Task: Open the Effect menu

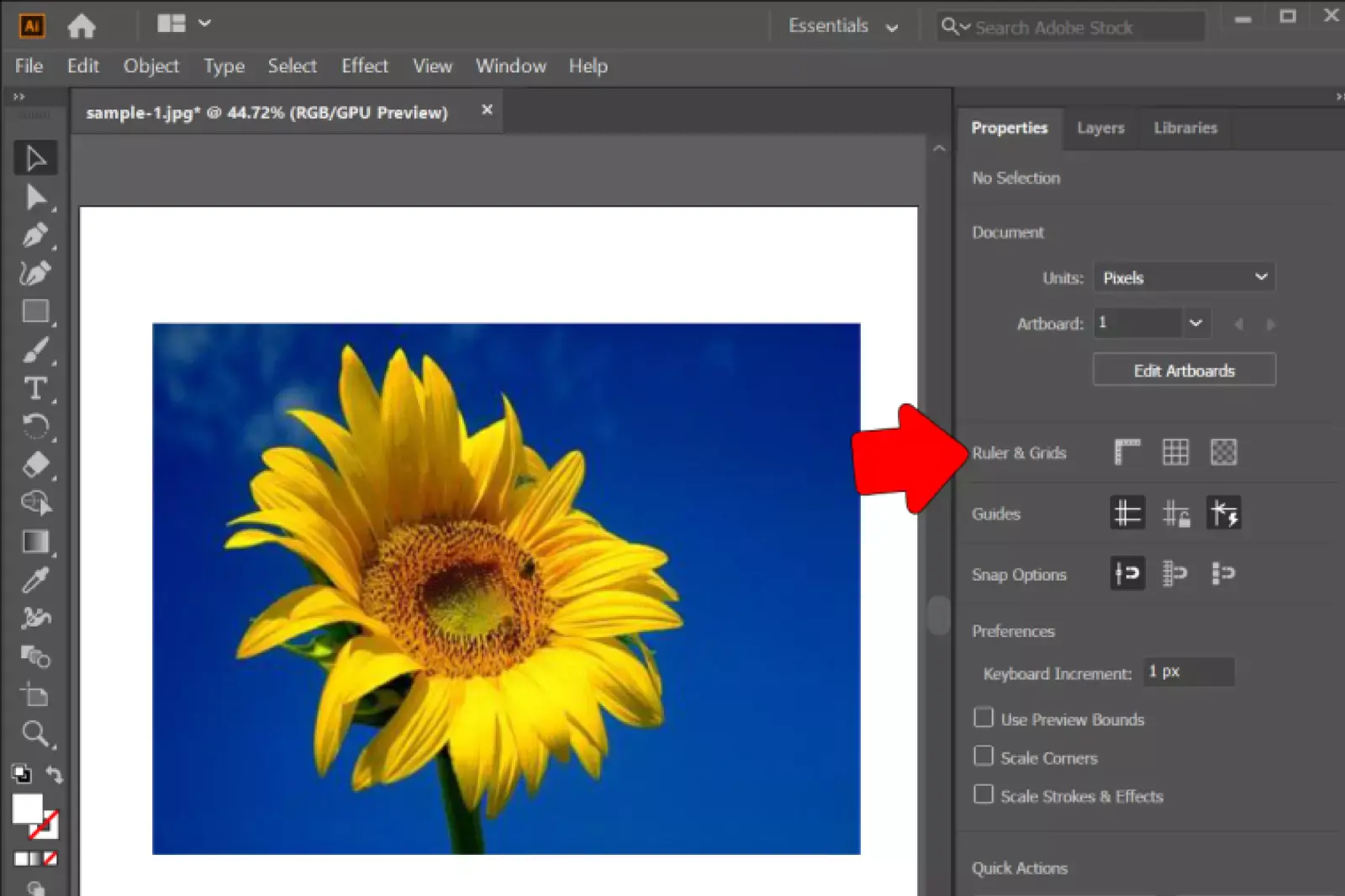Action: click(365, 66)
